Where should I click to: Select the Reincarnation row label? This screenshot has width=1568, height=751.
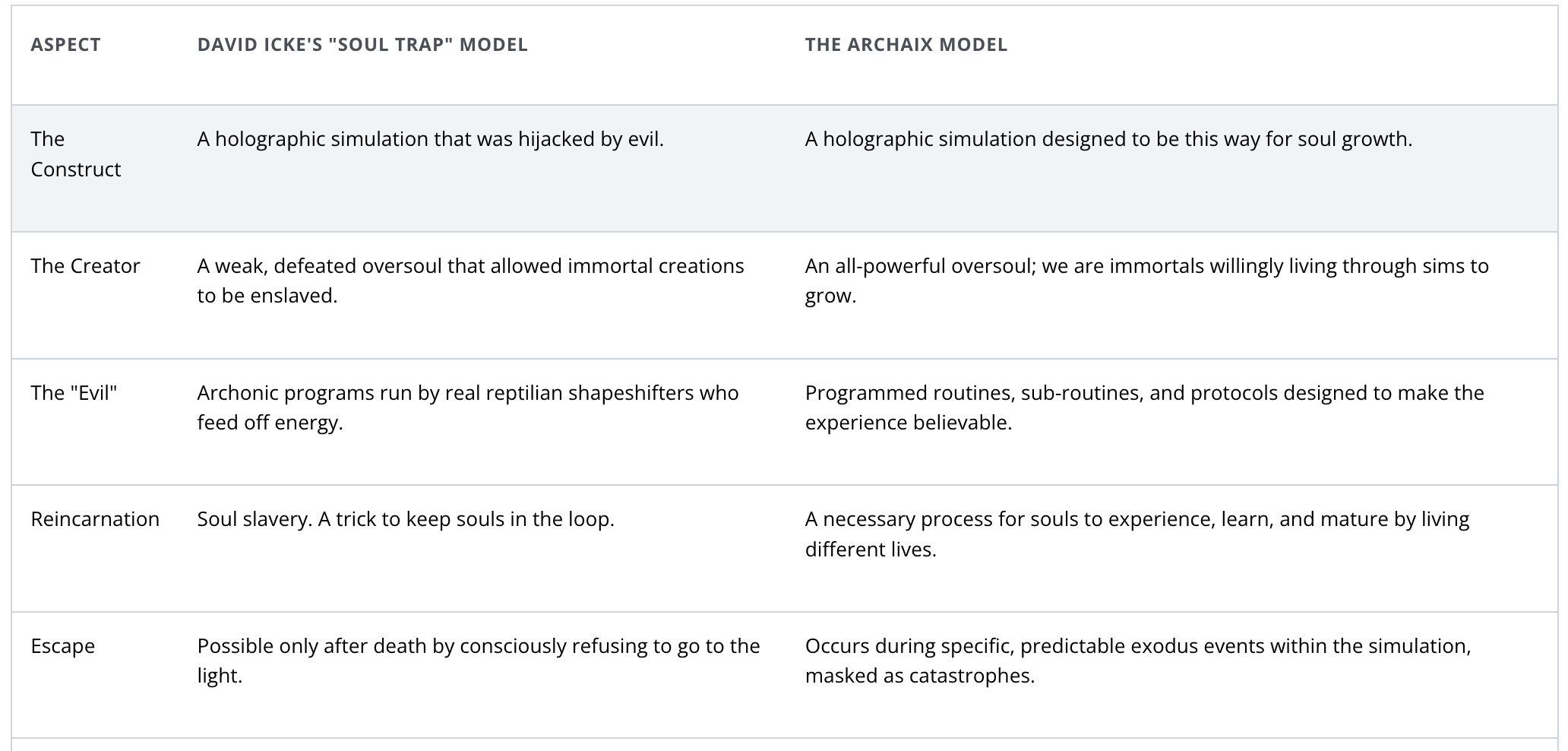click(95, 519)
